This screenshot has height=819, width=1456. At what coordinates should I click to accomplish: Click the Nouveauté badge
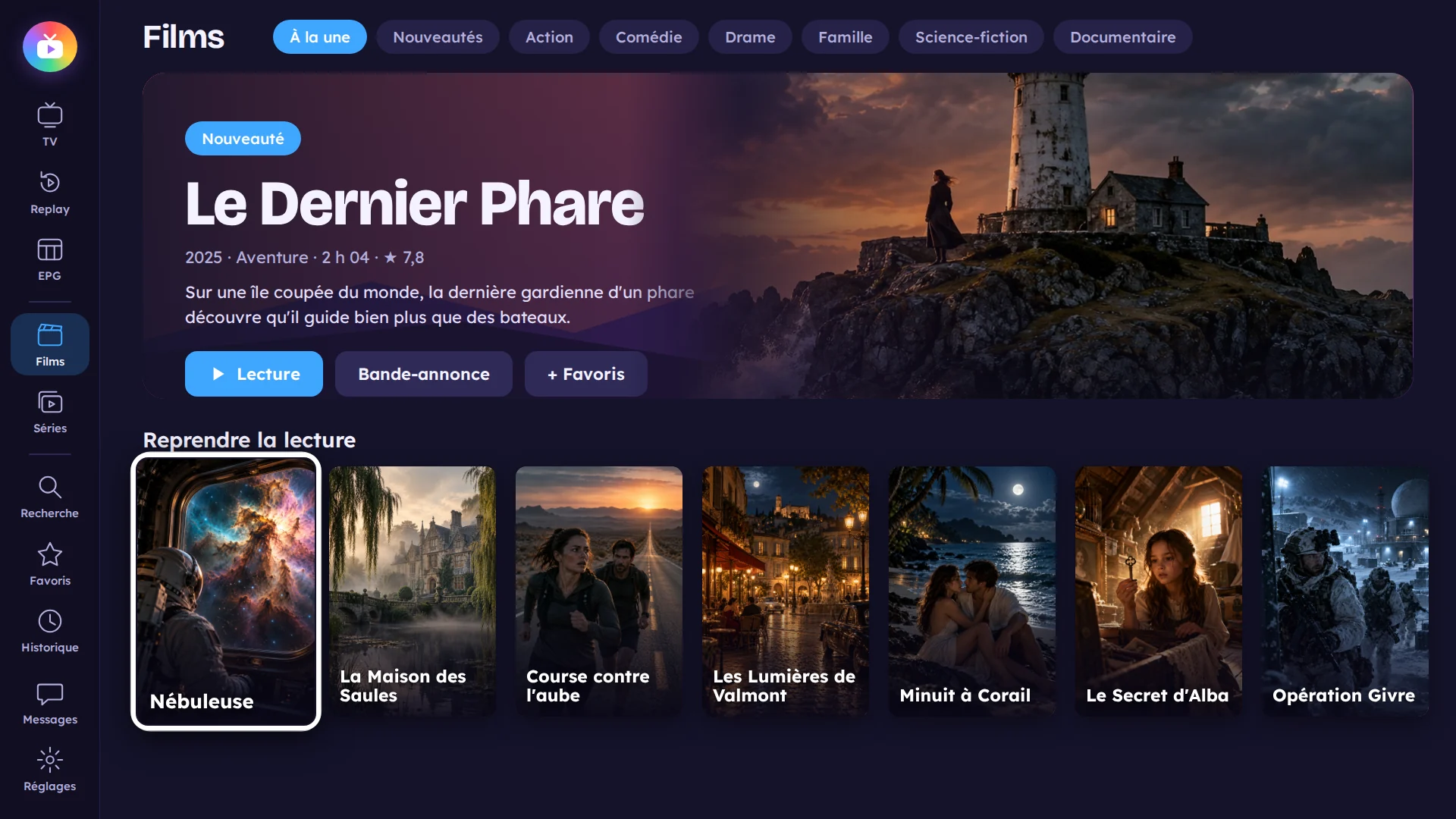click(243, 139)
